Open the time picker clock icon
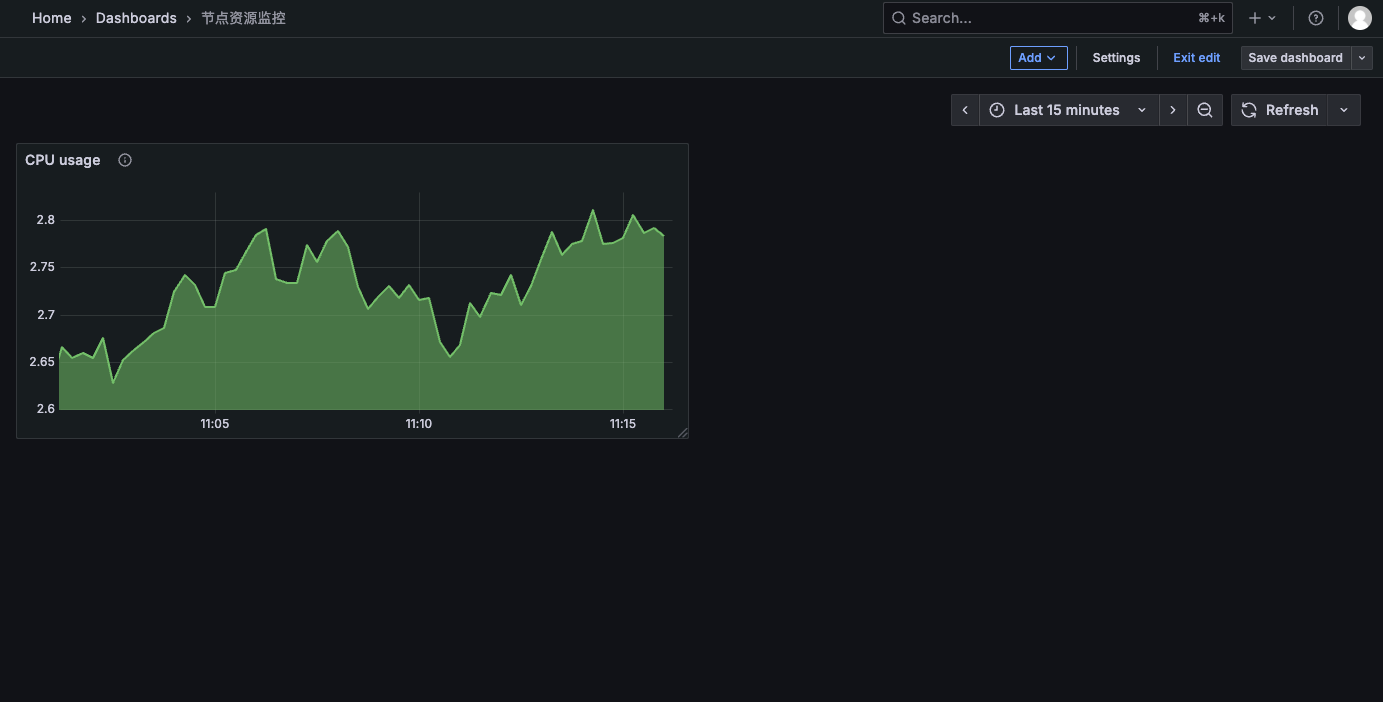This screenshot has height=702, width=1383. pyautogui.click(x=996, y=110)
